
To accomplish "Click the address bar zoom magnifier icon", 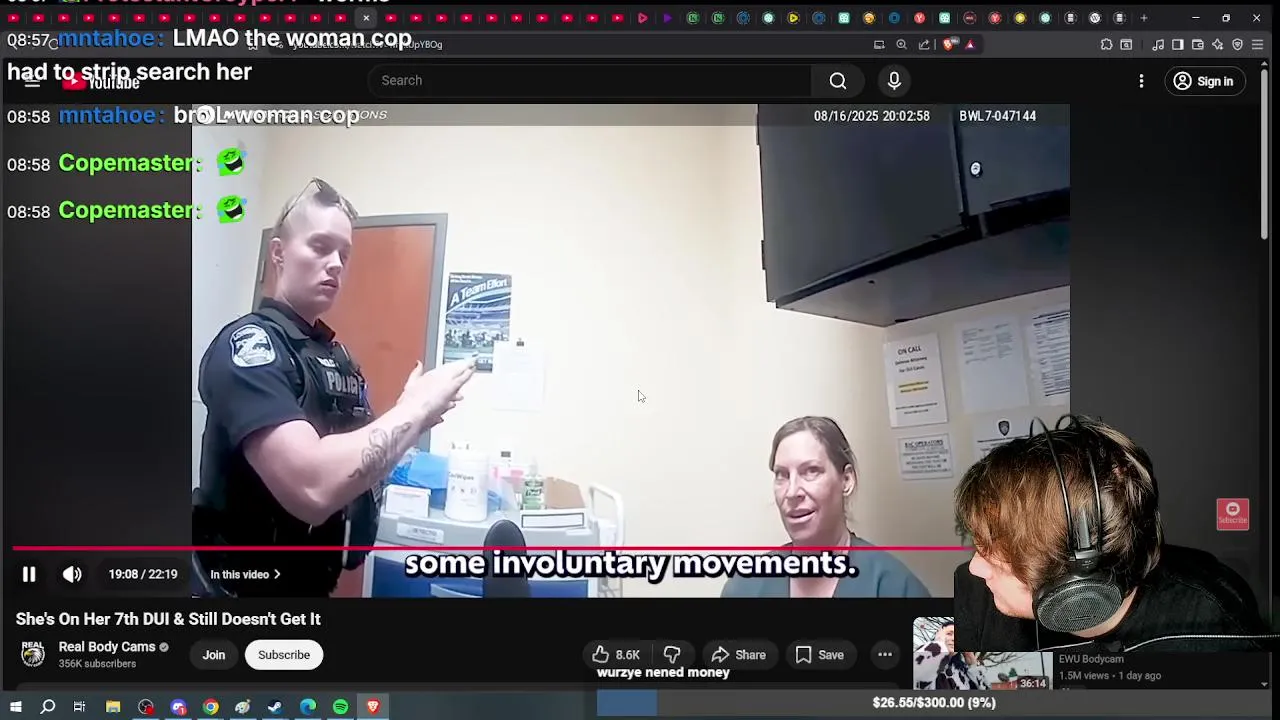I will click(901, 44).
